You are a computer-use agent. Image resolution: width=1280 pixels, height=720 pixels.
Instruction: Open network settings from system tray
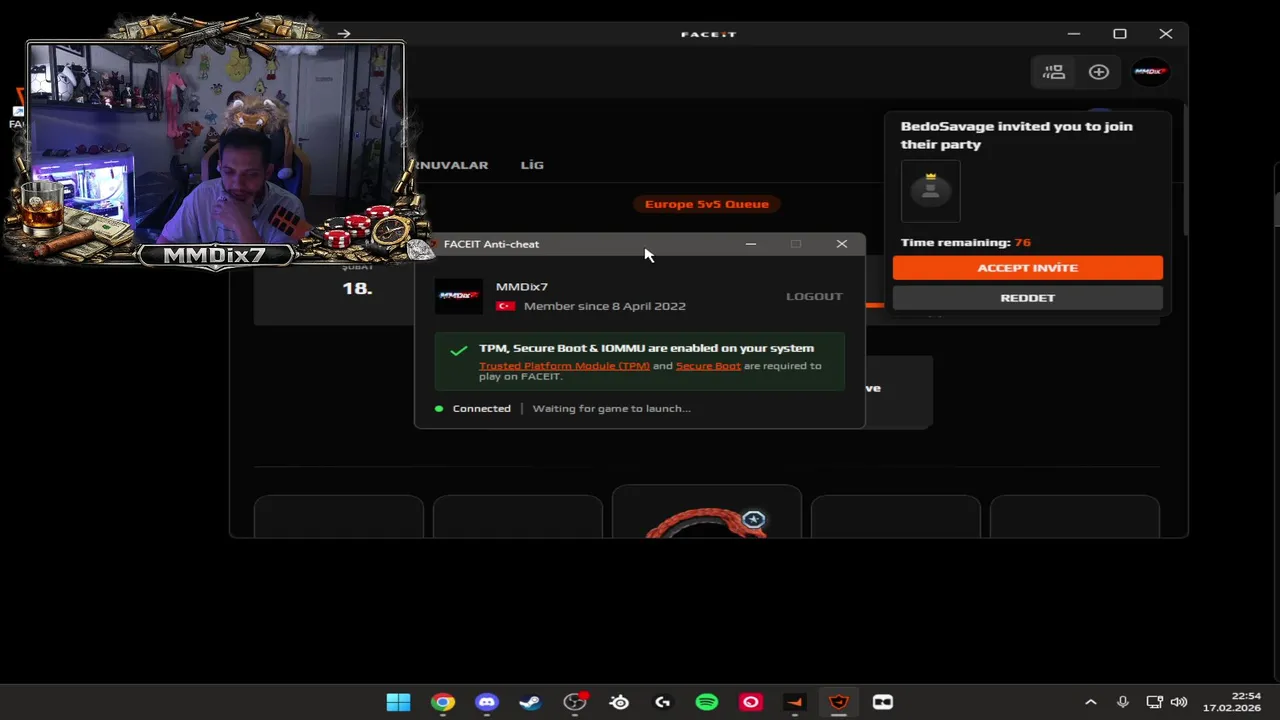pyautogui.click(x=1154, y=702)
